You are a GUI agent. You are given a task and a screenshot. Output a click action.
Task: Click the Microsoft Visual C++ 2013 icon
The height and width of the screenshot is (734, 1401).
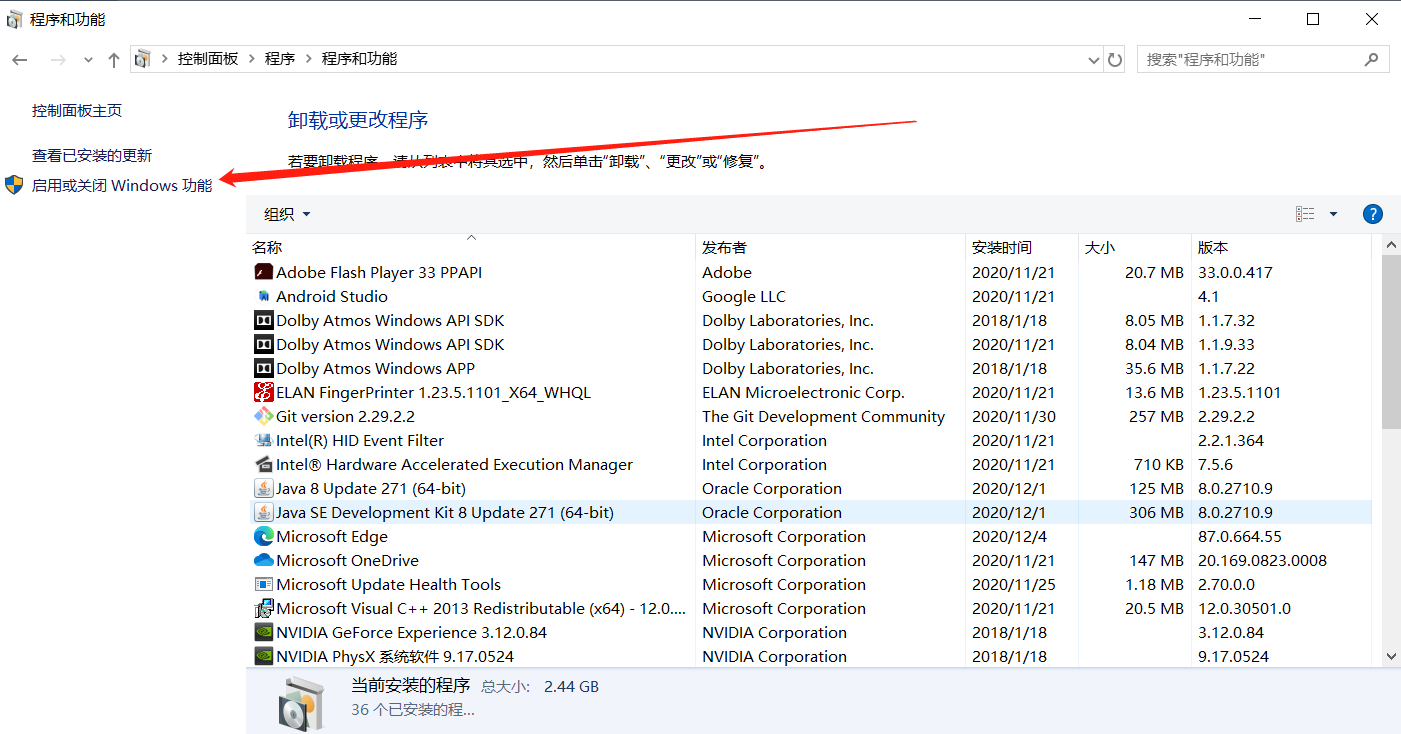coord(263,608)
